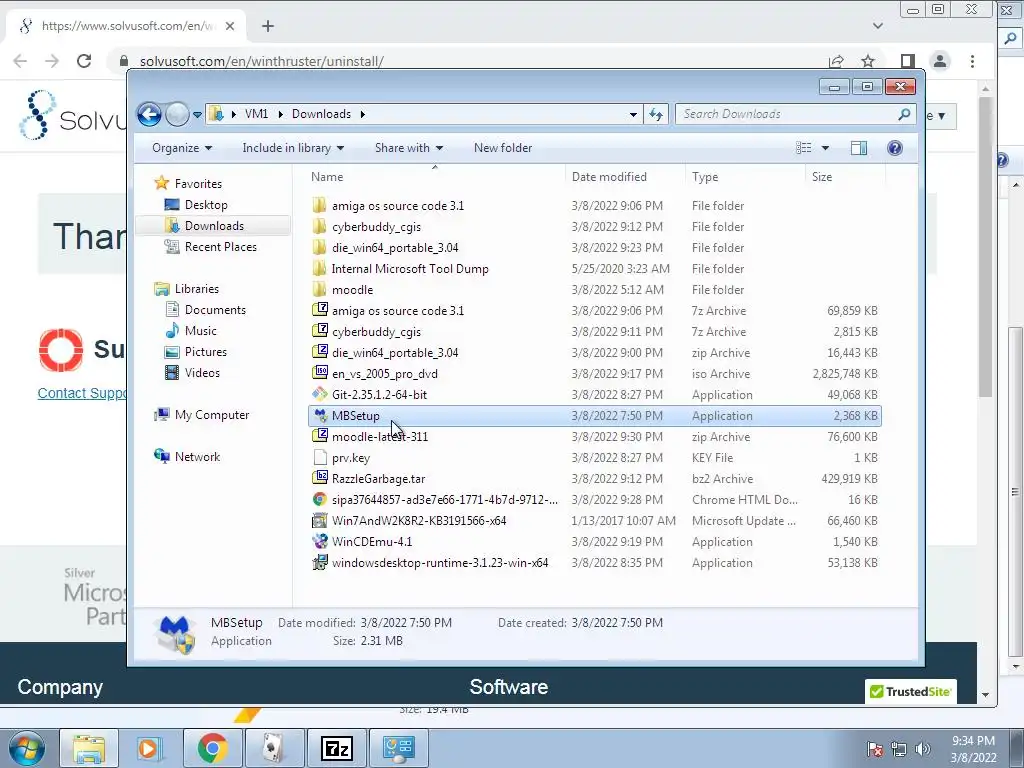This screenshot has width=1024, height=768.
Task: Open Documents library
Action: point(215,310)
